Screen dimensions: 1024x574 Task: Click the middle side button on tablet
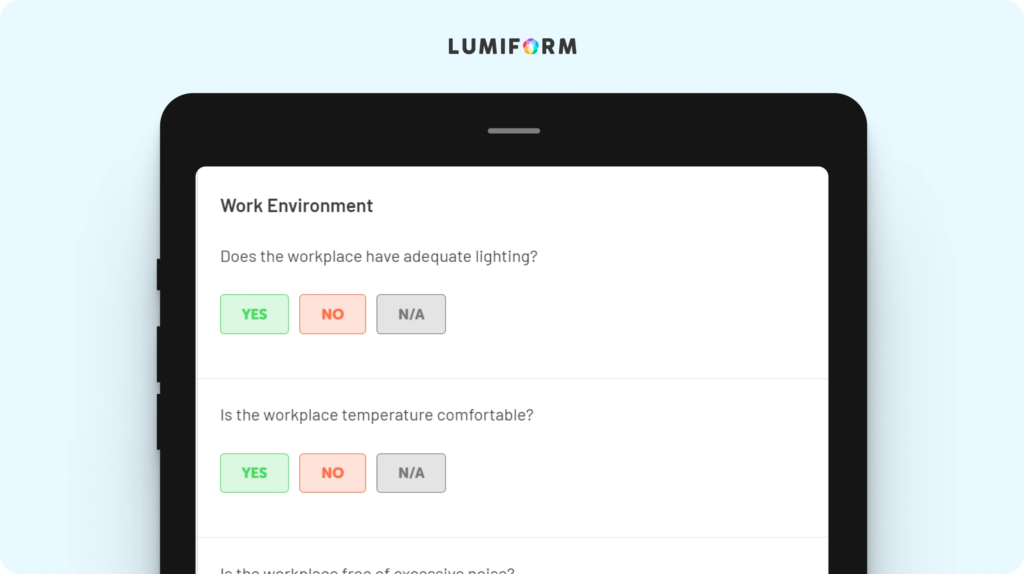(159, 354)
